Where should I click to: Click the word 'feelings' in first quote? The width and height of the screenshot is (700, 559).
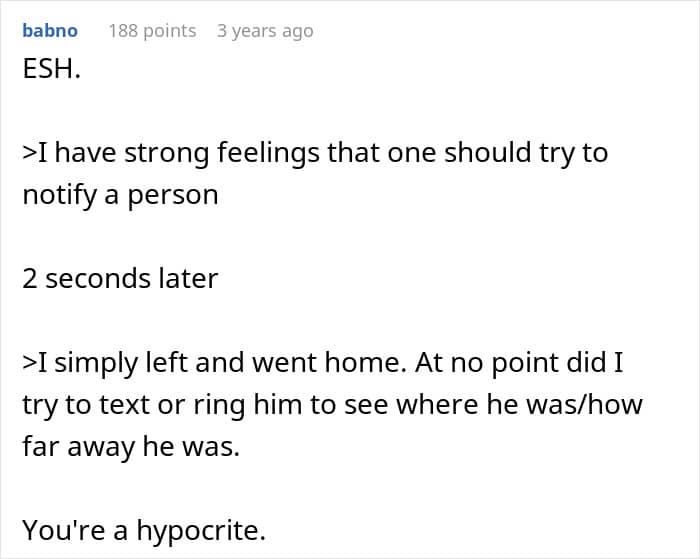pyautogui.click(x=268, y=153)
